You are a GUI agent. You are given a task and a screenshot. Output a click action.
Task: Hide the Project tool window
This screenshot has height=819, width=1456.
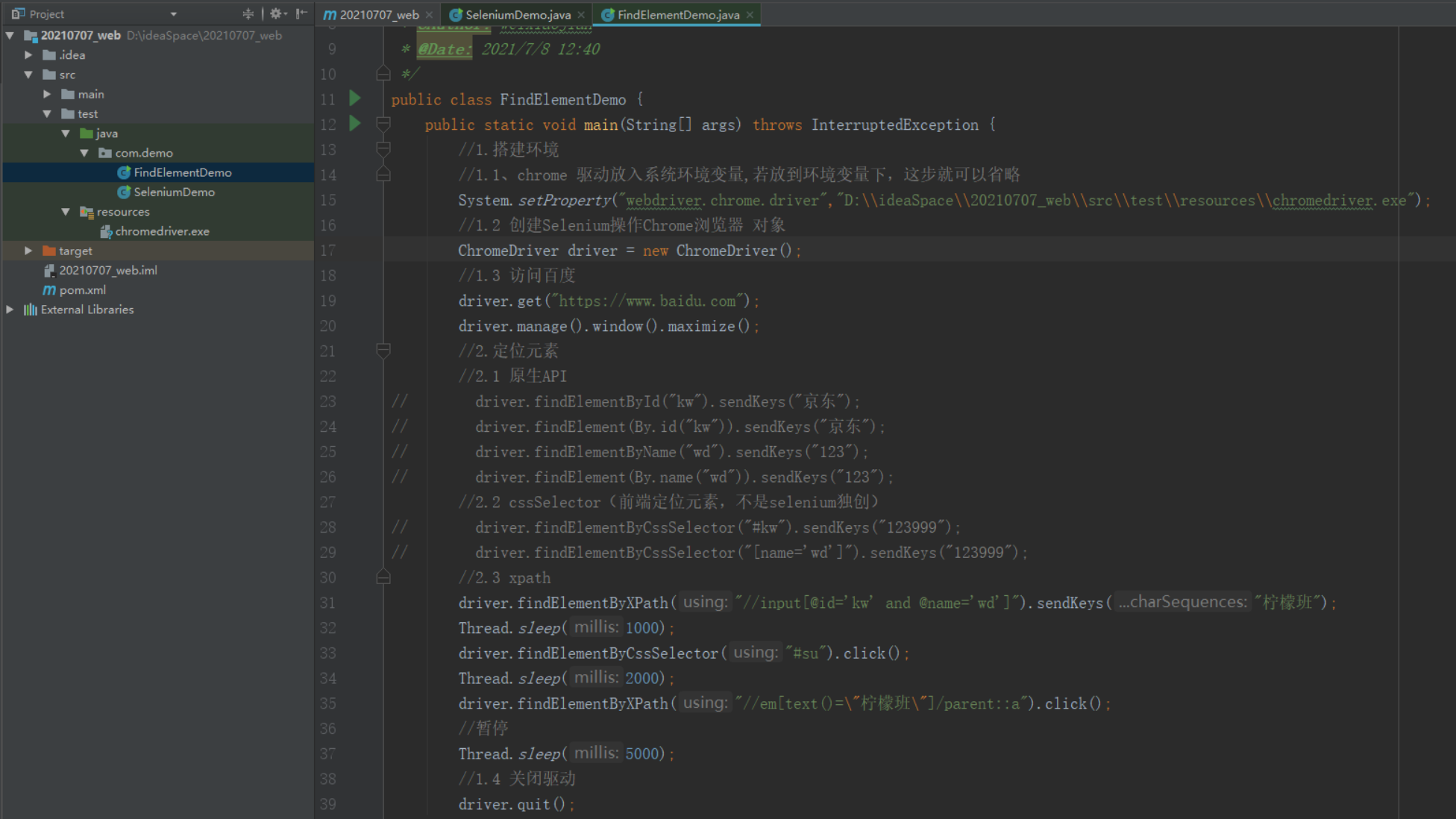[x=301, y=13]
